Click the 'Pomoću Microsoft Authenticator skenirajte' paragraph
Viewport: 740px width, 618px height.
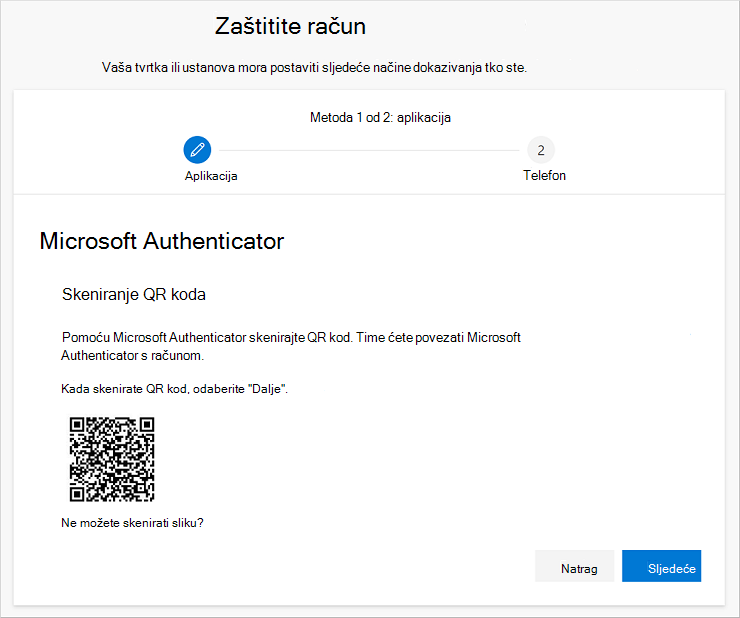coord(291,346)
